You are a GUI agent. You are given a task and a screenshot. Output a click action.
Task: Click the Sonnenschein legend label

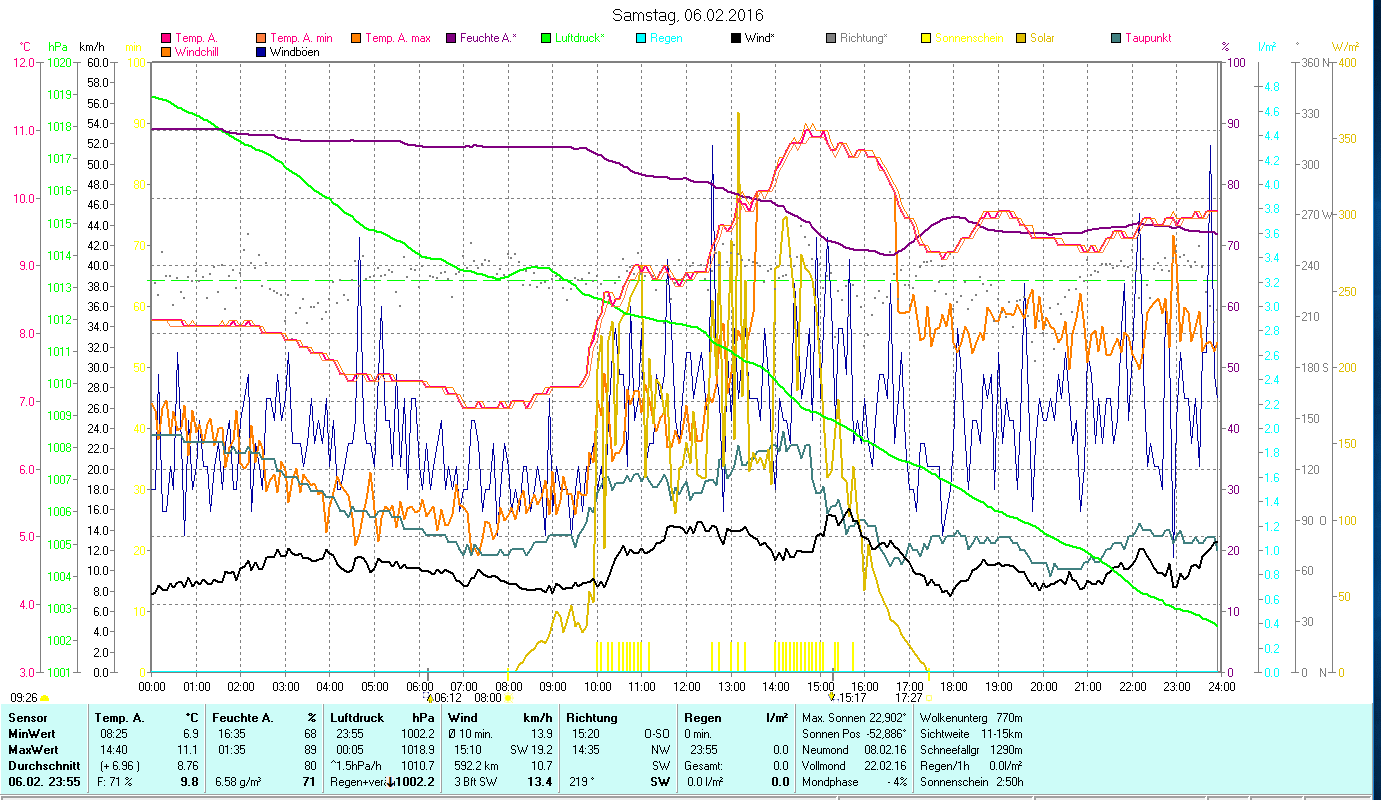(968, 38)
